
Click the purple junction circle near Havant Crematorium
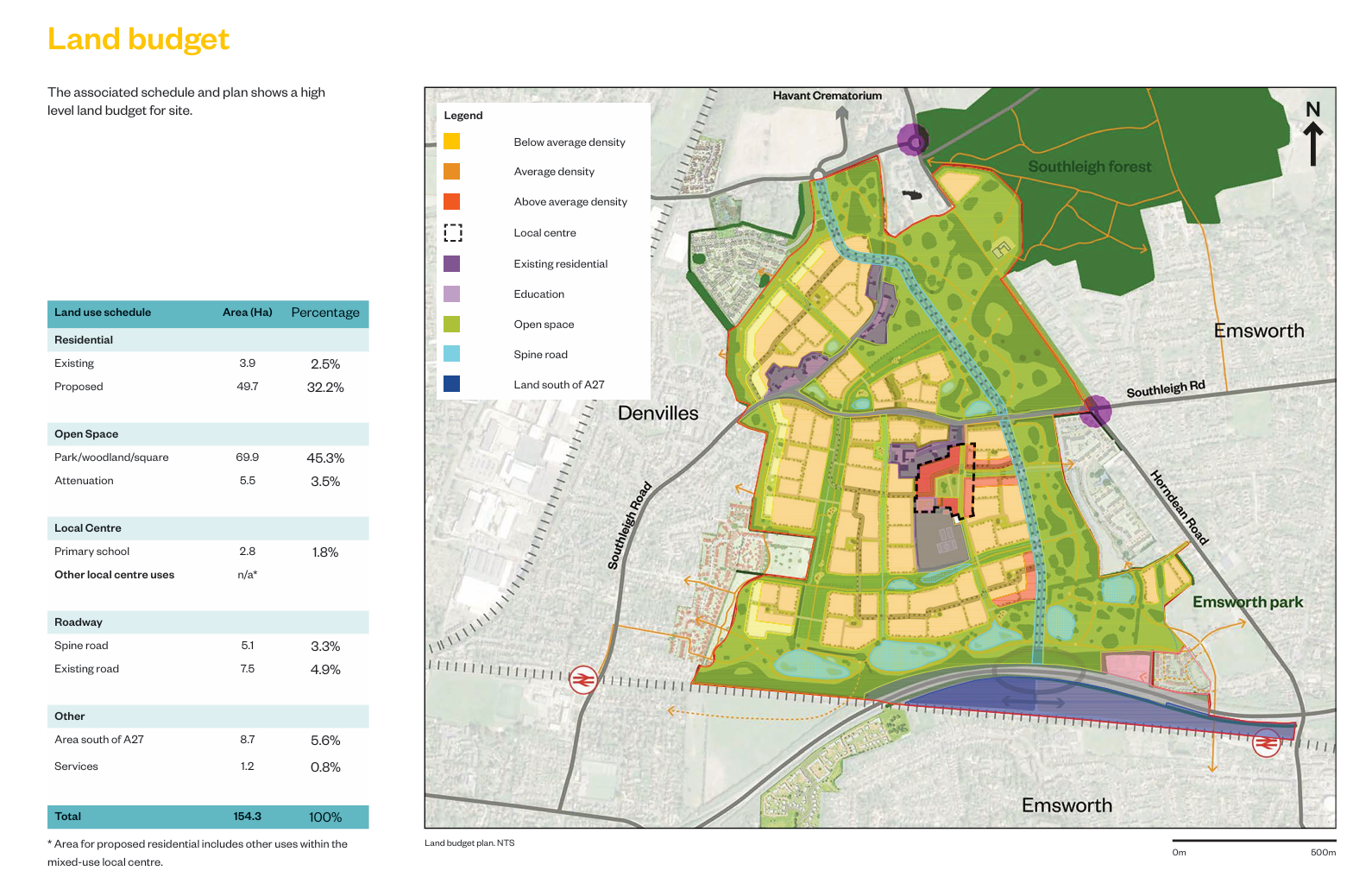(912, 139)
